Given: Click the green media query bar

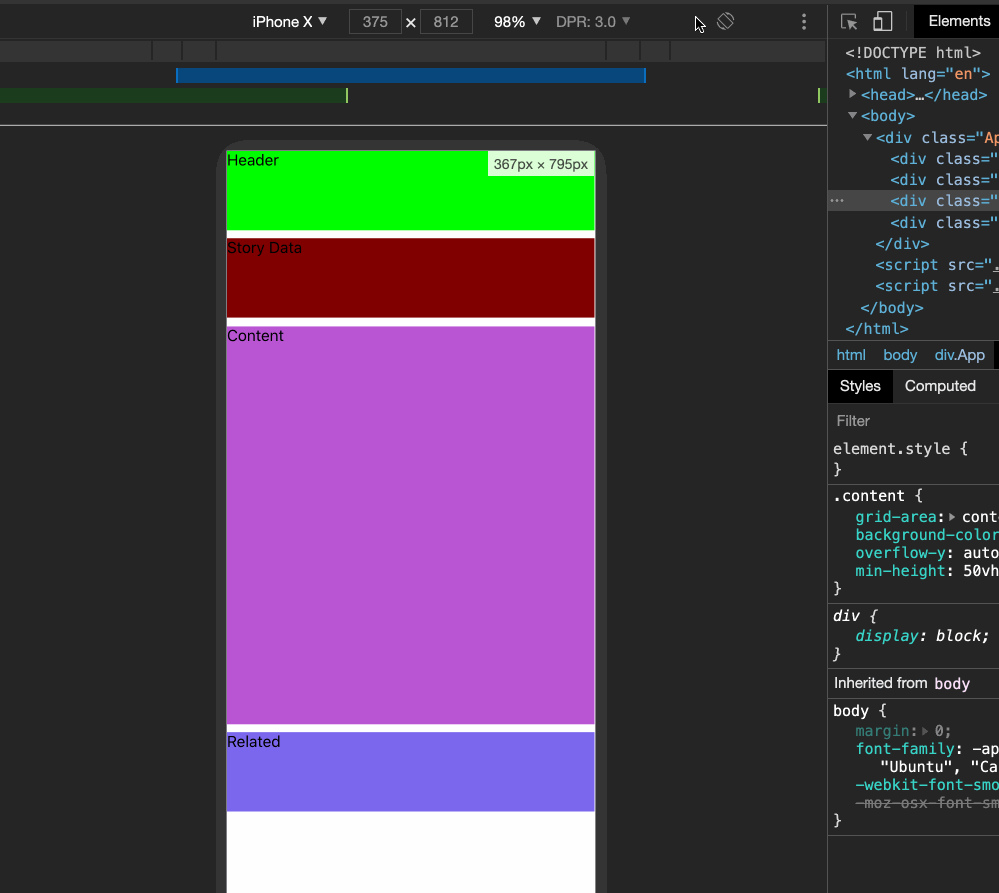Looking at the screenshot, I should pyautogui.click(x=173, y=96).
